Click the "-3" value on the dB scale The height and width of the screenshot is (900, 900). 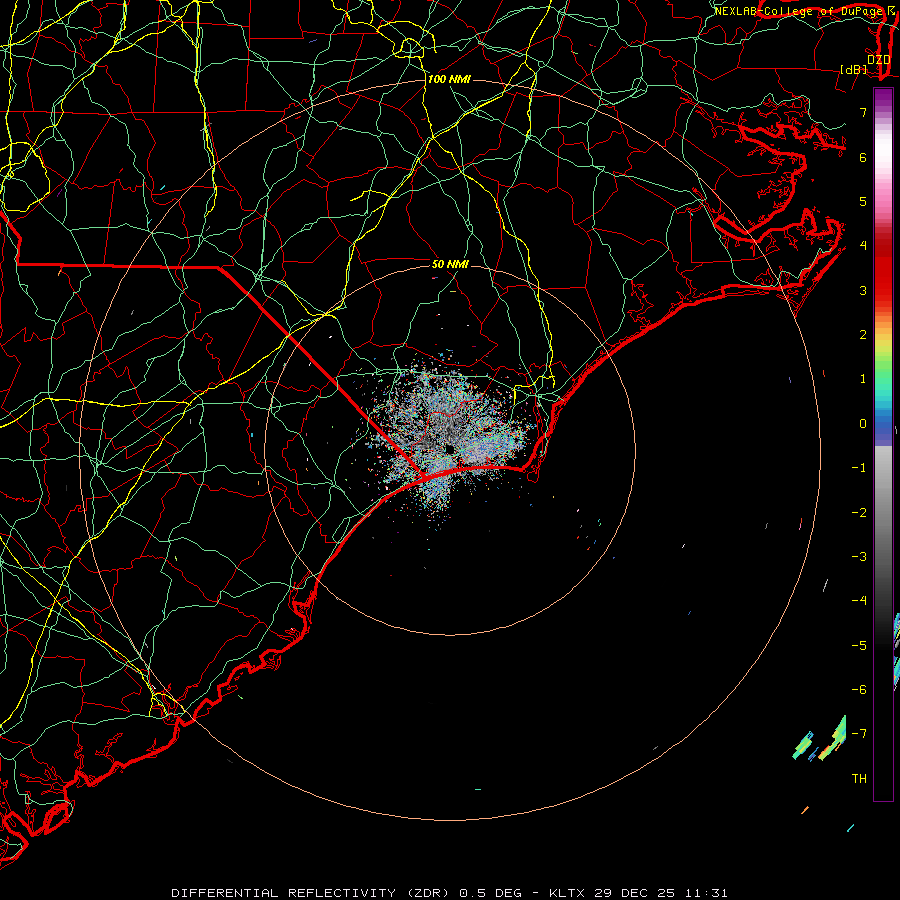coord(859,557)
